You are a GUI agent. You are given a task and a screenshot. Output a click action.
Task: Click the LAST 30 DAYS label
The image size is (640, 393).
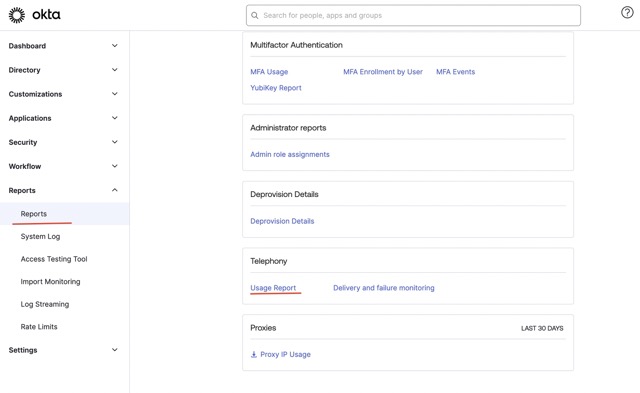tap(542, 328)
